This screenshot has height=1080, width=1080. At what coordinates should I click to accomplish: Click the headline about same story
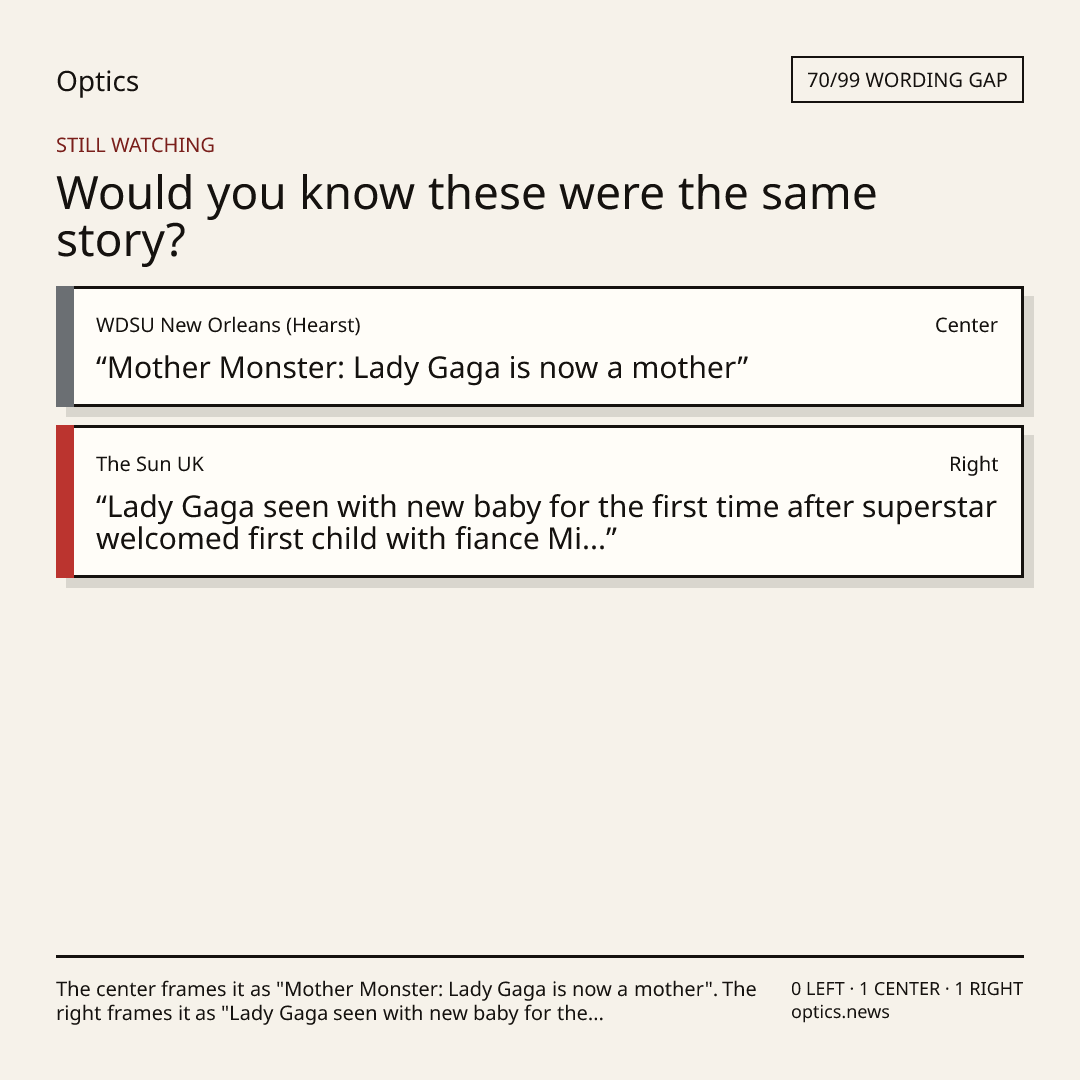coord(466,216)
